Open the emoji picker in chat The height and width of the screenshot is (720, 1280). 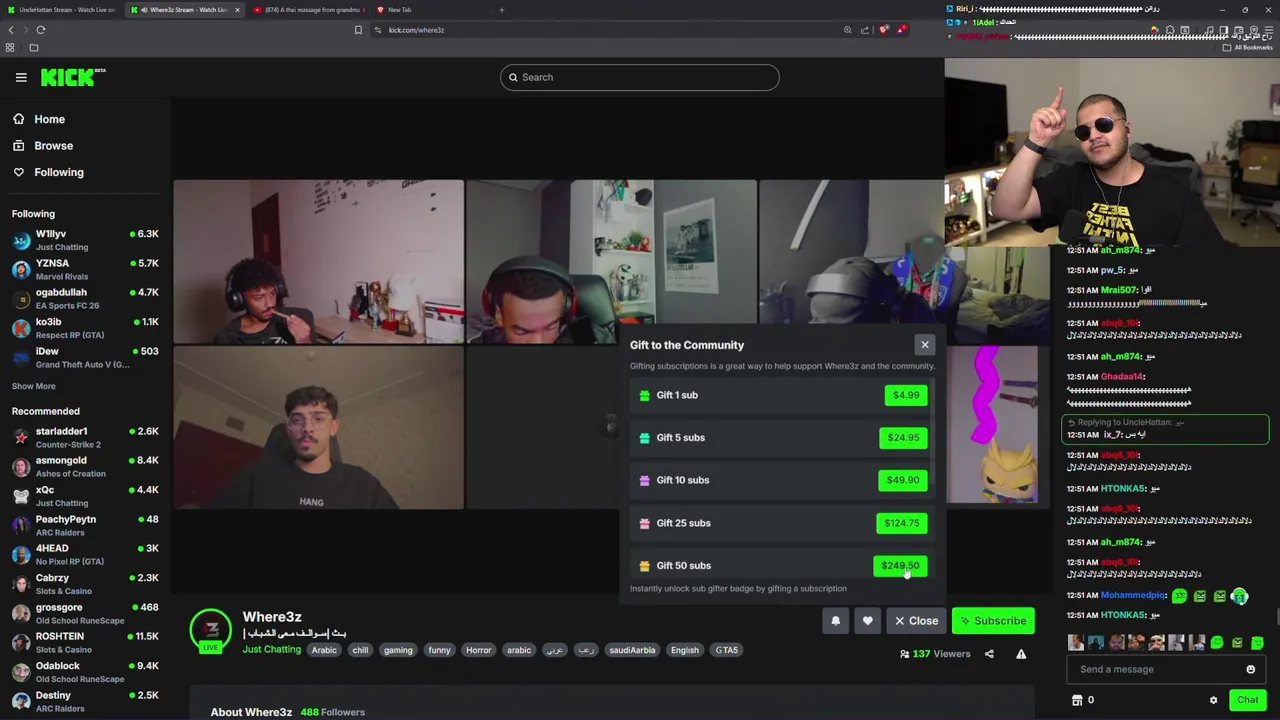(1250, 669)
